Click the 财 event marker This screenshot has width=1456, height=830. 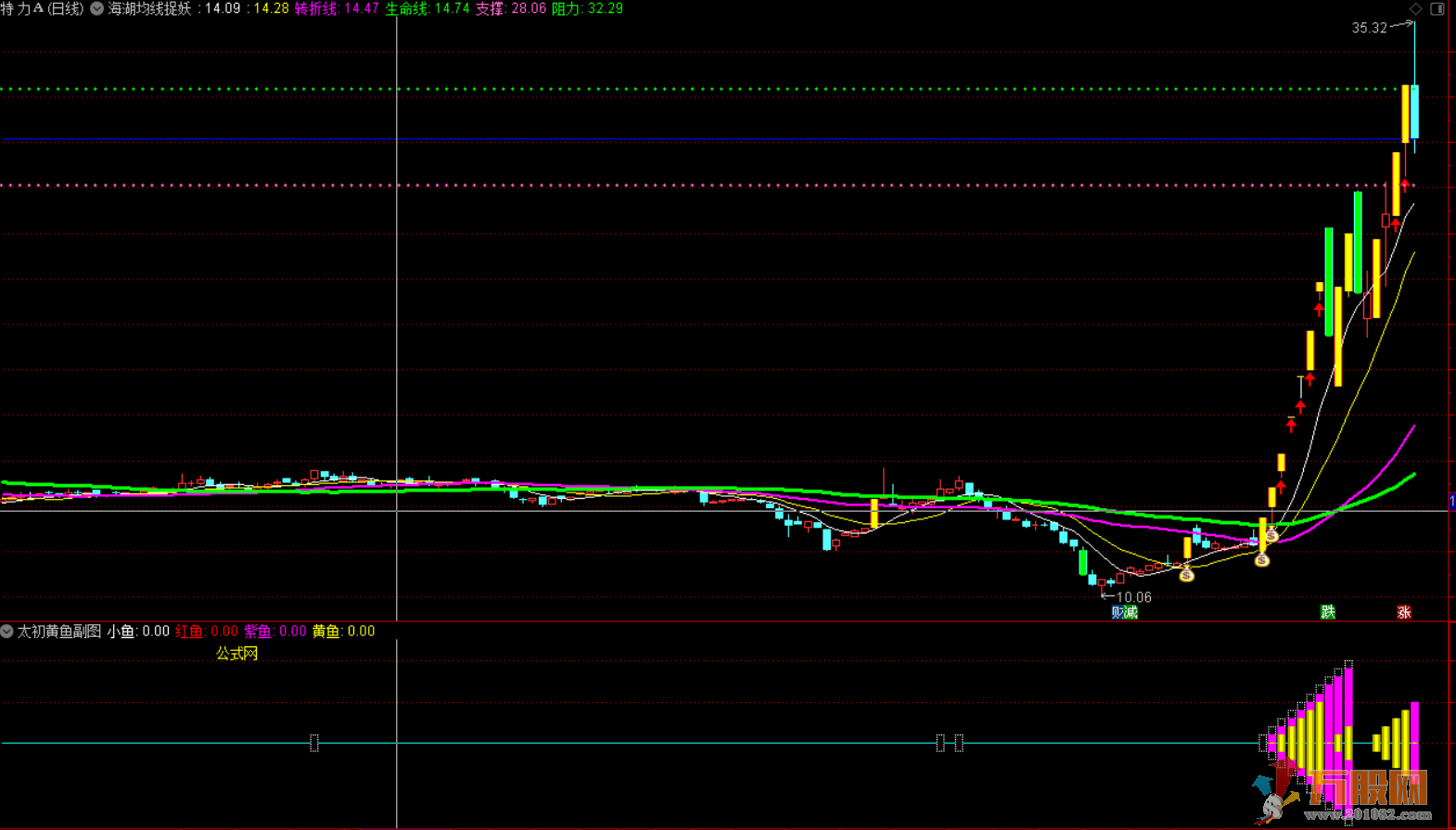(x=1118, y=612)
